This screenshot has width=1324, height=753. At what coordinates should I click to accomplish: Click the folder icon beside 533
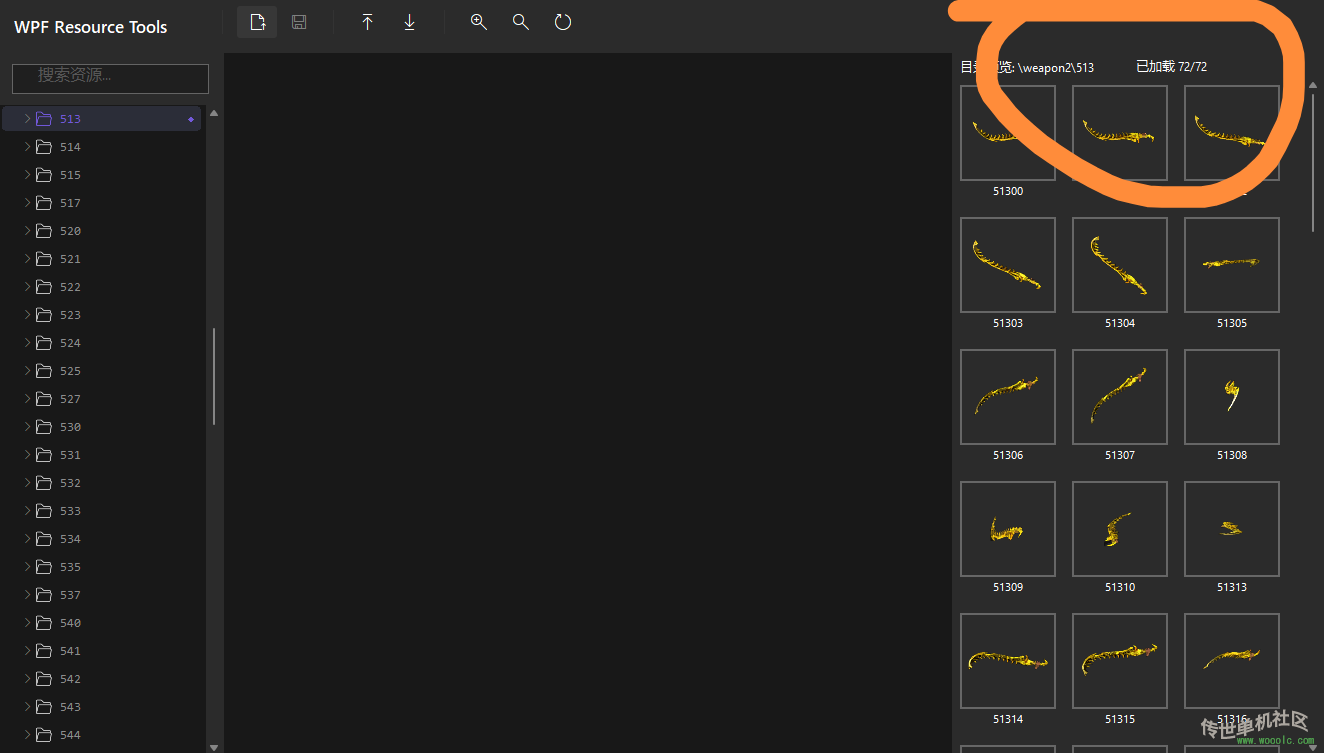[43, 511]
